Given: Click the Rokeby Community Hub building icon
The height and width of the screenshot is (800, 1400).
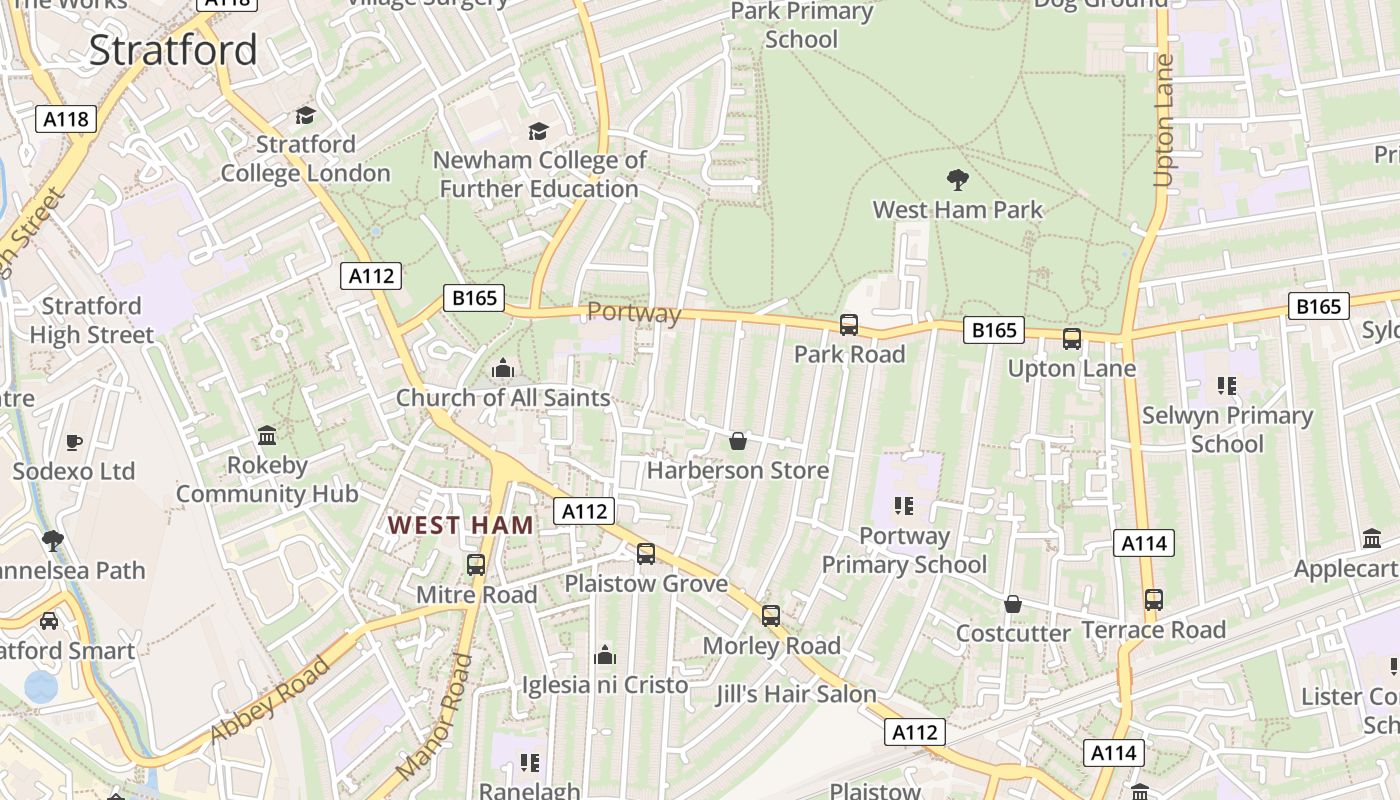Looking at the screenshot, I should coord(267,436).
